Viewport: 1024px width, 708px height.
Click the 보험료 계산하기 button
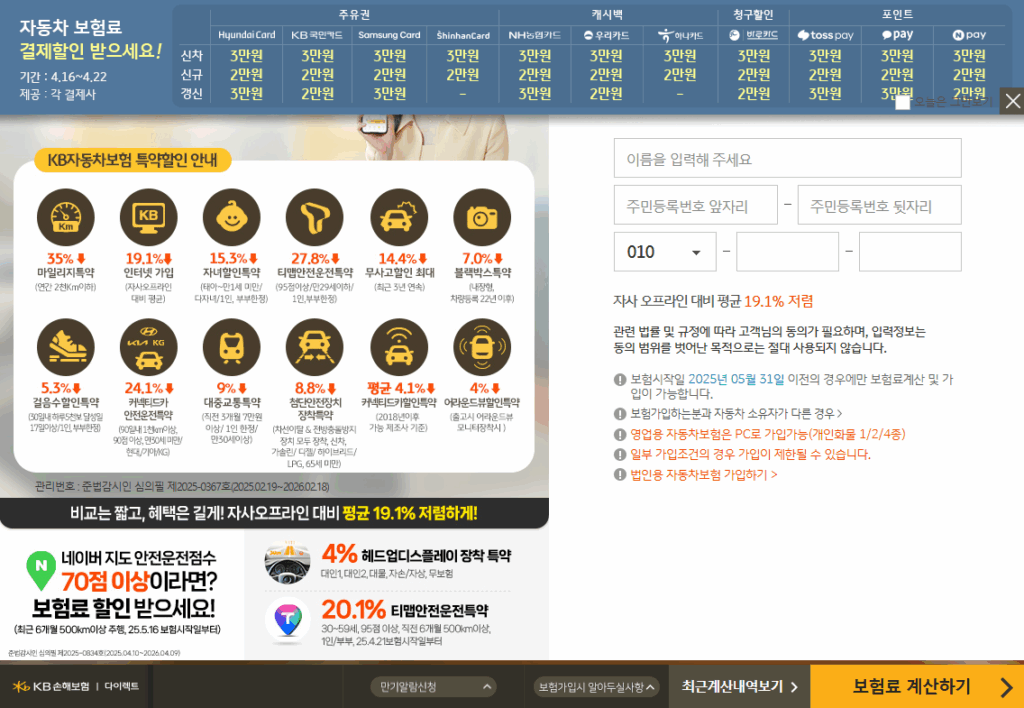tap(917, 686)
